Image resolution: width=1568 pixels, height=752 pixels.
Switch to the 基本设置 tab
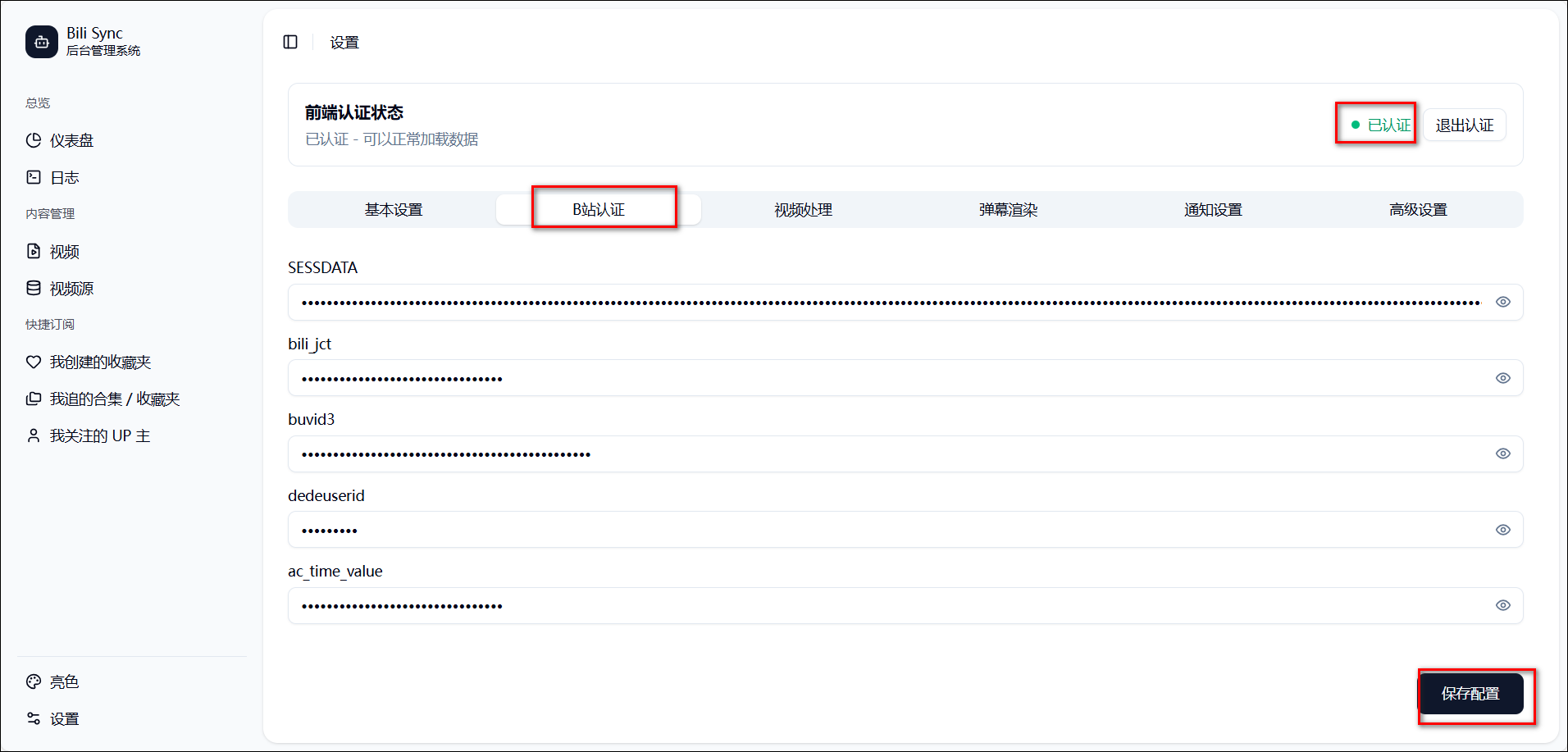tap(394, 210)
